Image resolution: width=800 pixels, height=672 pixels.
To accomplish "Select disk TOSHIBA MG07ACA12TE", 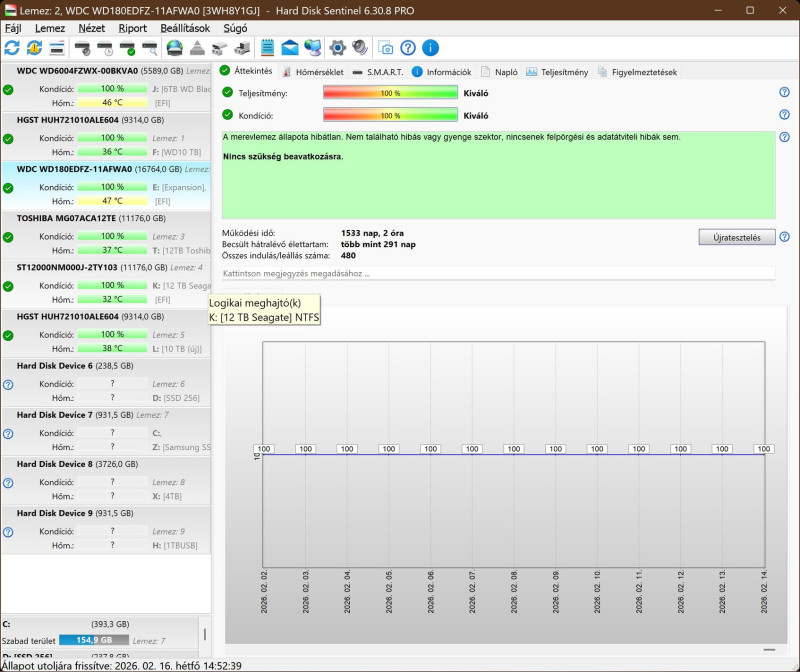I will click(106, 234).
